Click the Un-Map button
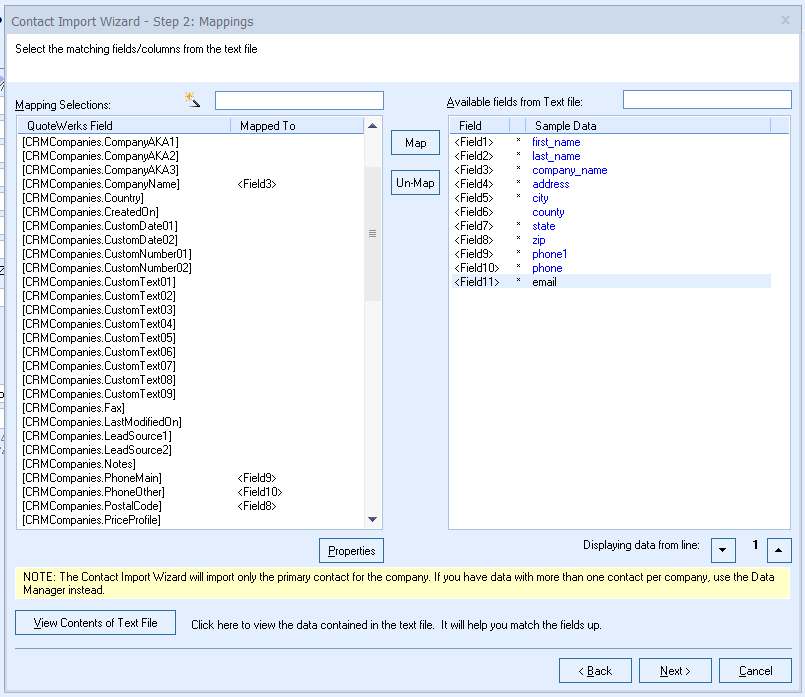Image resolution: width=805 pixels, height=697 pixels. tap(415, 183)
